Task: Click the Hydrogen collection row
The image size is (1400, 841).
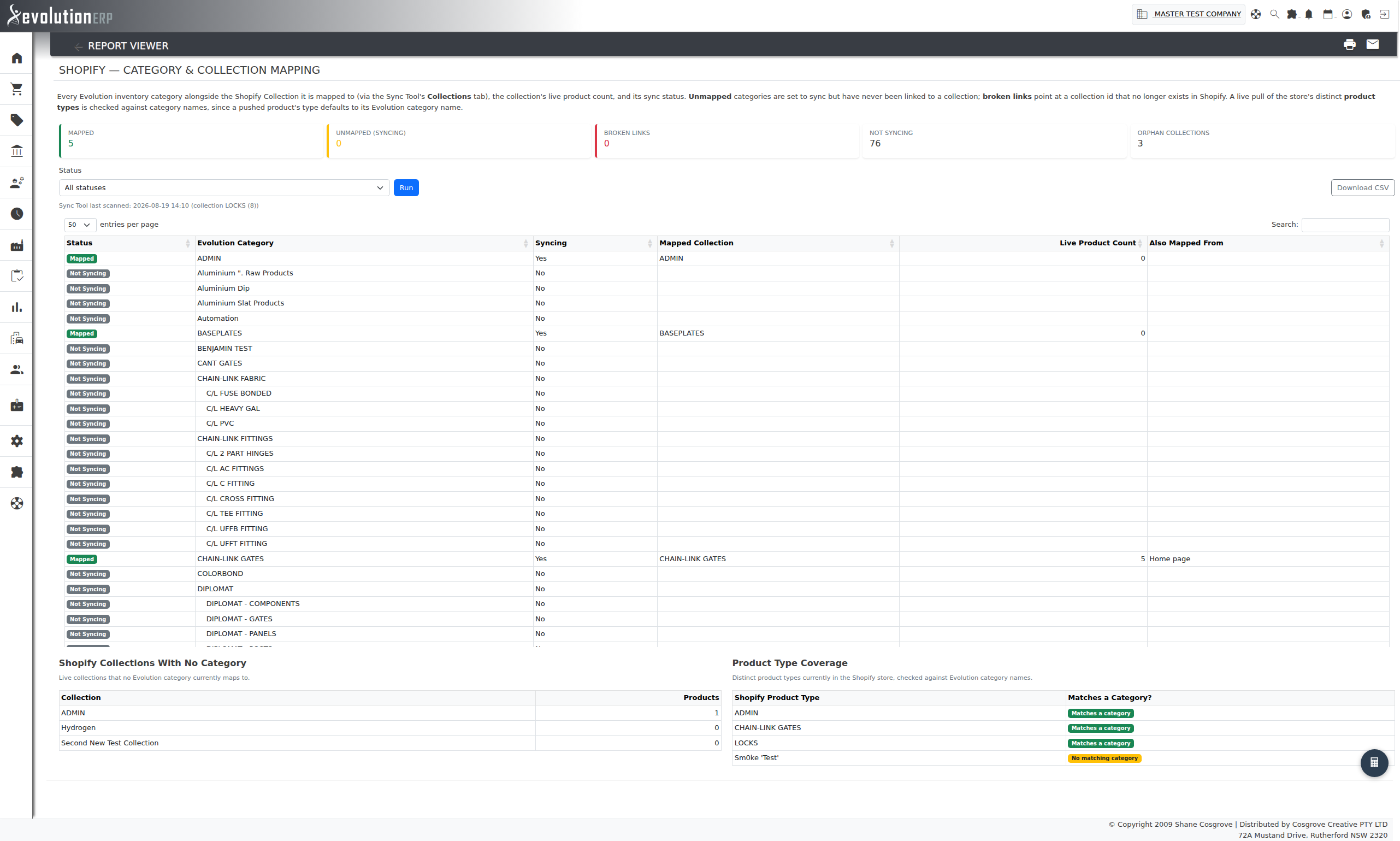Action: click(x=389, y=728)
